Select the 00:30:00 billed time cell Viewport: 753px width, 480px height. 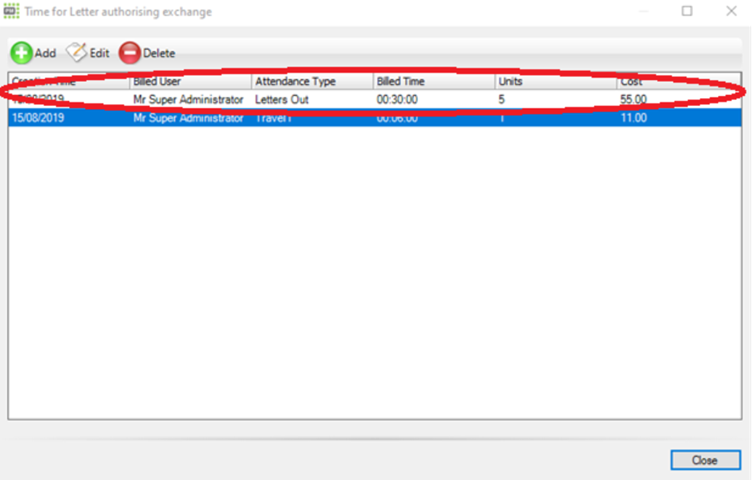click(397, 100)
